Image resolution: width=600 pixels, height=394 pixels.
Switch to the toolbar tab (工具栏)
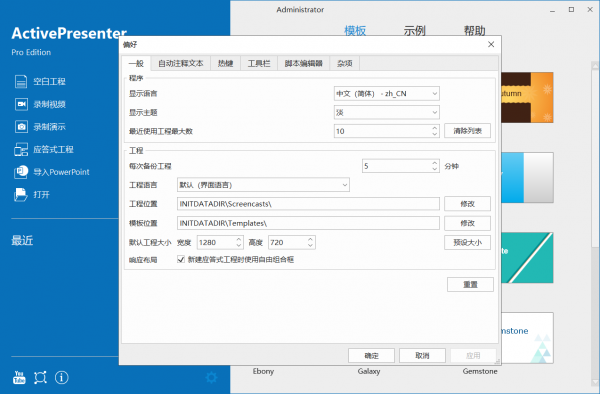click(259, 63)
